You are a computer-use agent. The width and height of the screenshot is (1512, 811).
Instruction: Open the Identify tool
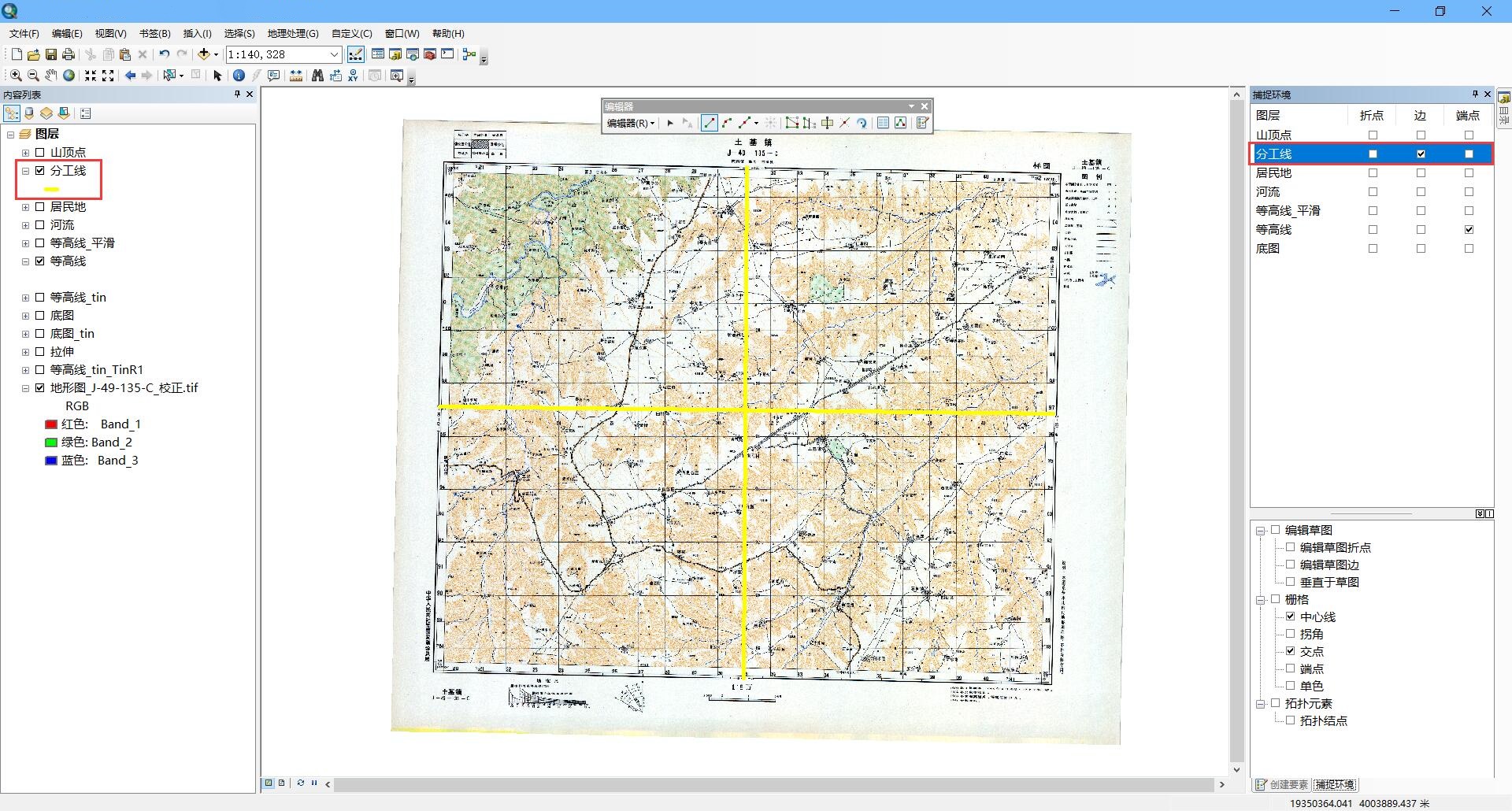tap(239, 76)
